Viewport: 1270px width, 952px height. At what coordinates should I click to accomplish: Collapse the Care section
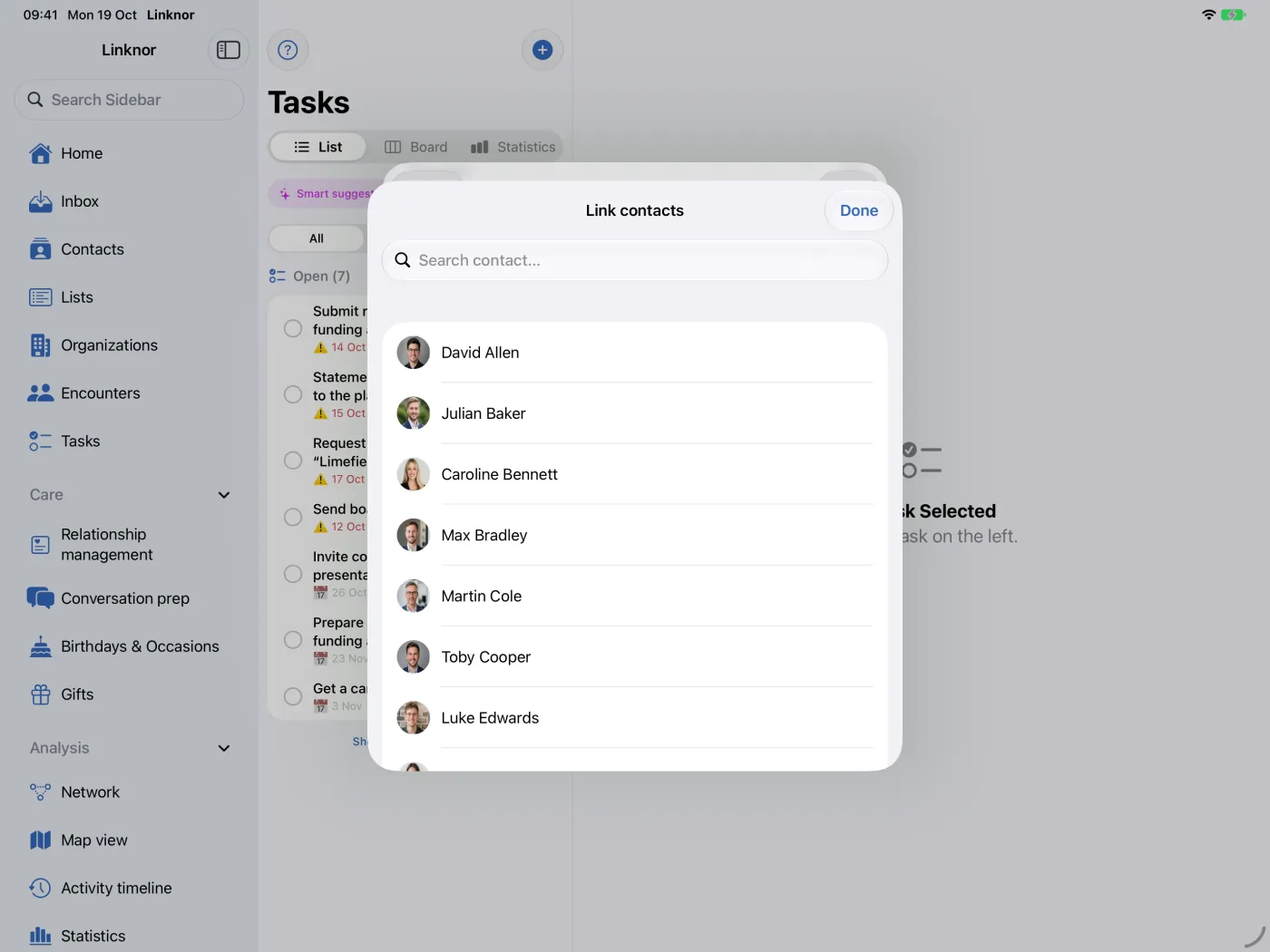224,495
